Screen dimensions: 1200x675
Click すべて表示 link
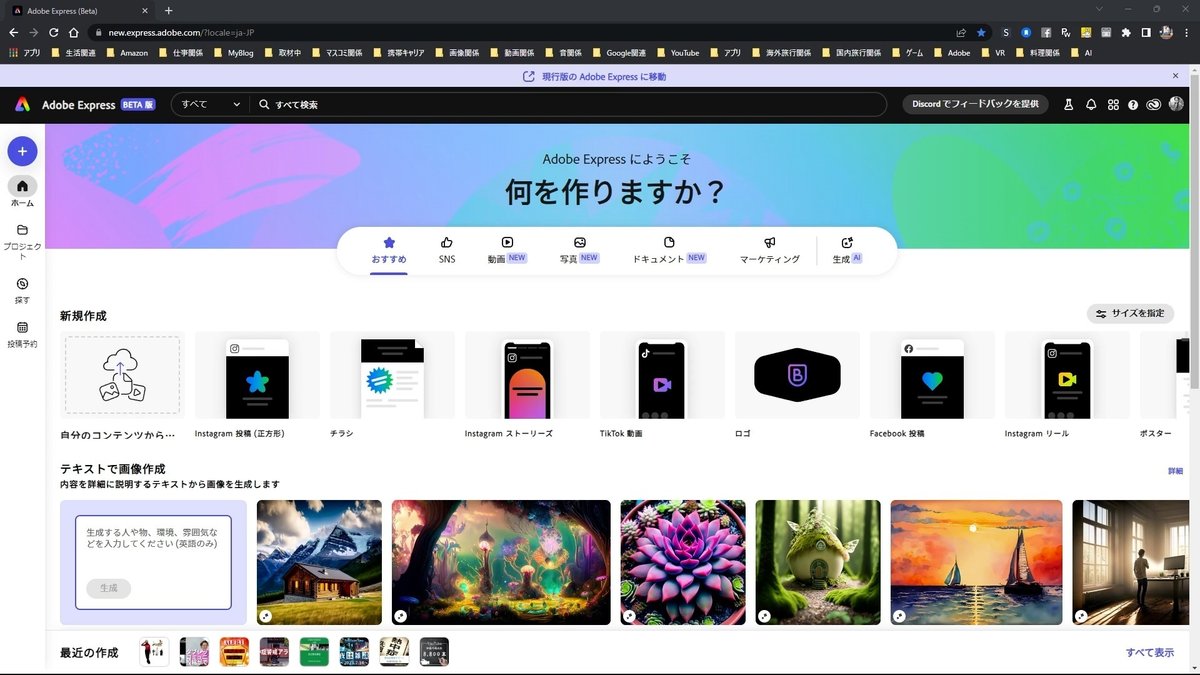click(1150, 652)
